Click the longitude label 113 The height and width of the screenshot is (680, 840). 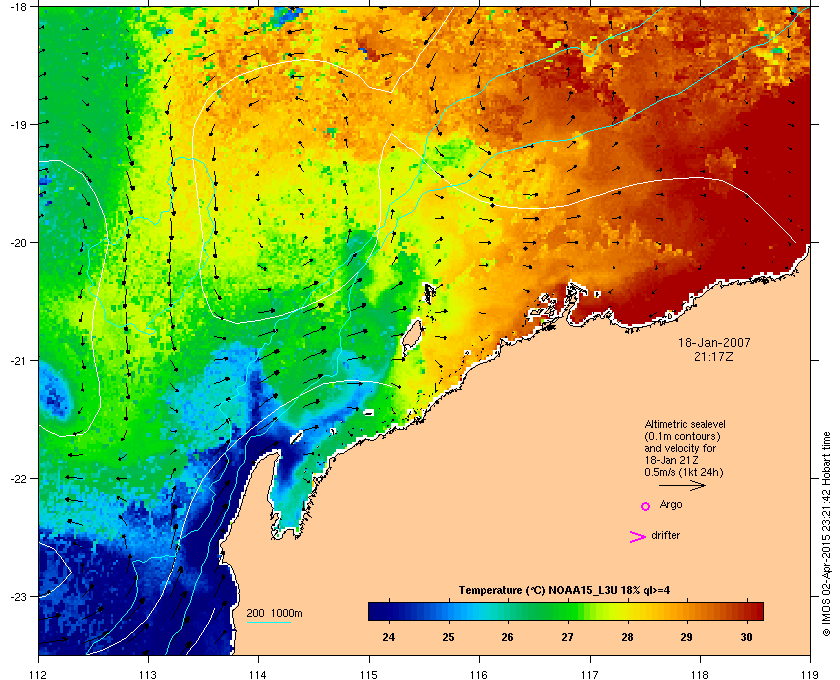click(x=148, y=674)
